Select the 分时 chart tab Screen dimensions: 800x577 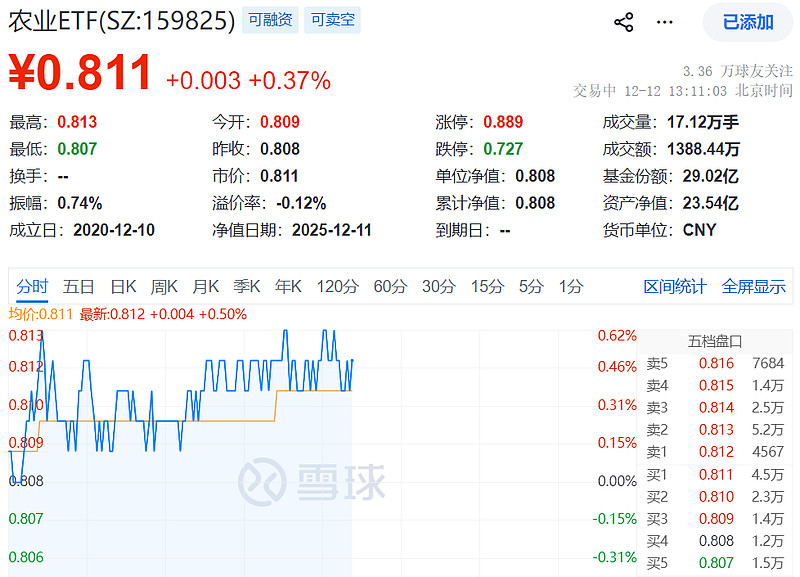32,286
